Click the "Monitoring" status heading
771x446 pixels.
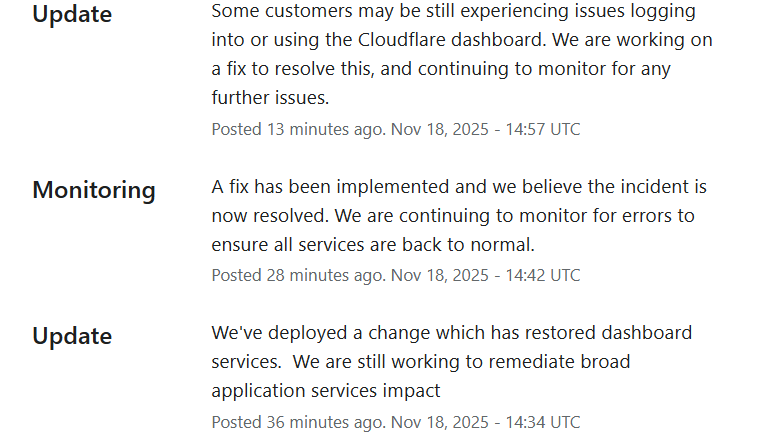click(94, 190)
